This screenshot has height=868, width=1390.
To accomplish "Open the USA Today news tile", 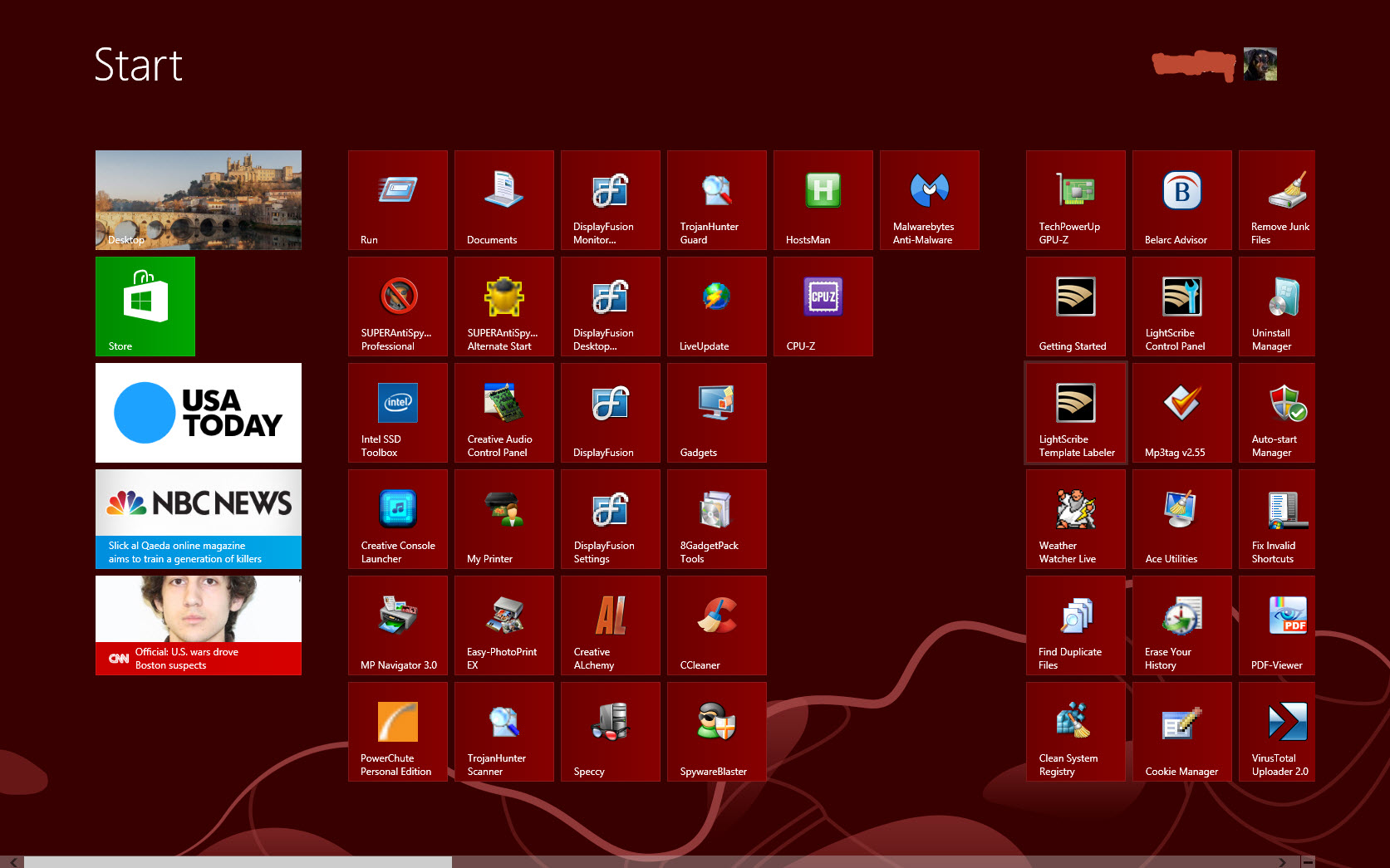I will tap(199, 413).
